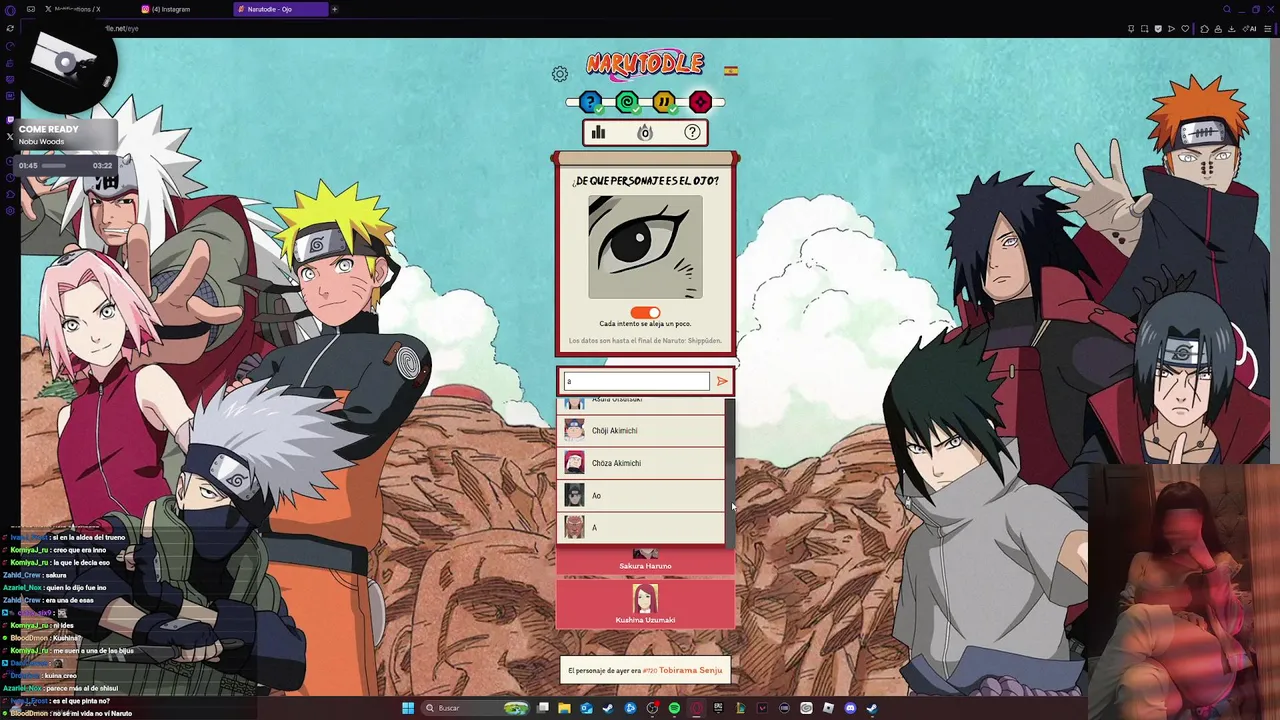Image resolution: width=1280 pixels, height=720 pixels.
Task: Open sidebar settings gear icon
Action: pyautogui.click(x=10, y=211)
